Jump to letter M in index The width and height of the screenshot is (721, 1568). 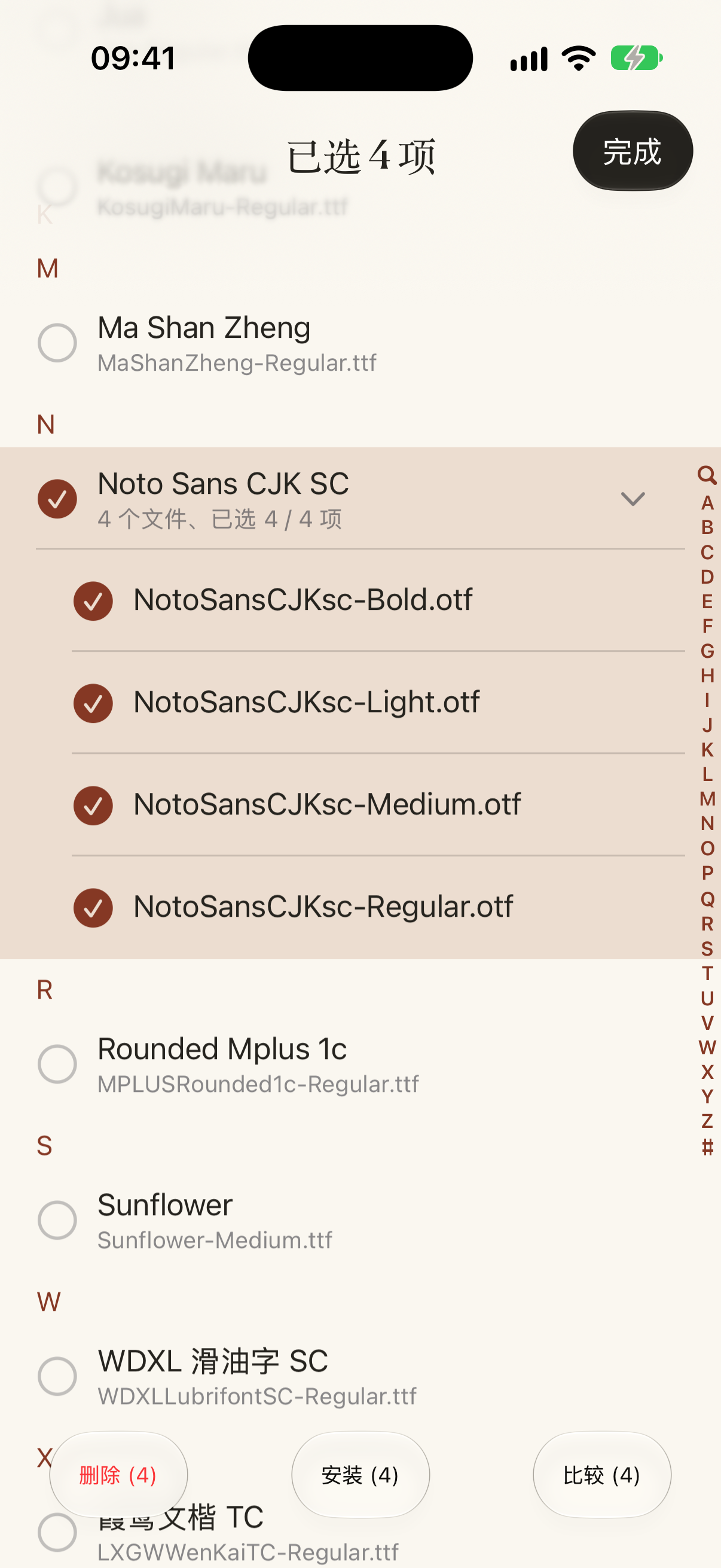click(707, 798)
